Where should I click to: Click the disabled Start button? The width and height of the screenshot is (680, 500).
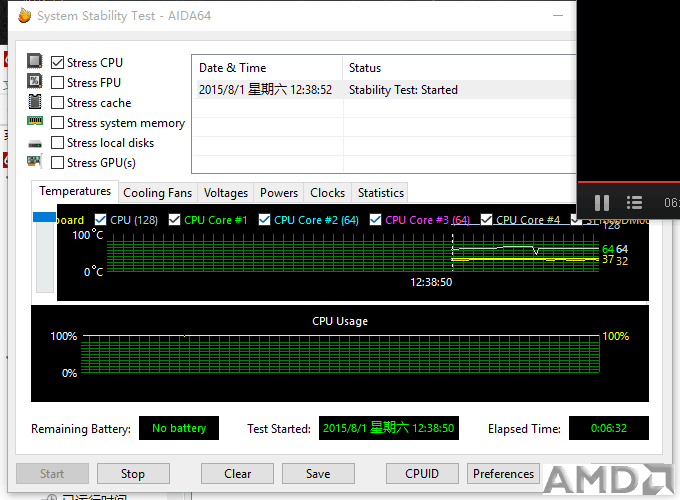(52, 474)
